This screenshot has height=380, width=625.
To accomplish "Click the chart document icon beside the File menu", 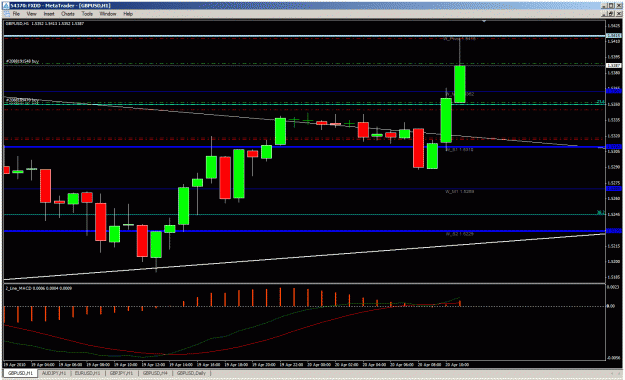I will click(x=6, y=14).
